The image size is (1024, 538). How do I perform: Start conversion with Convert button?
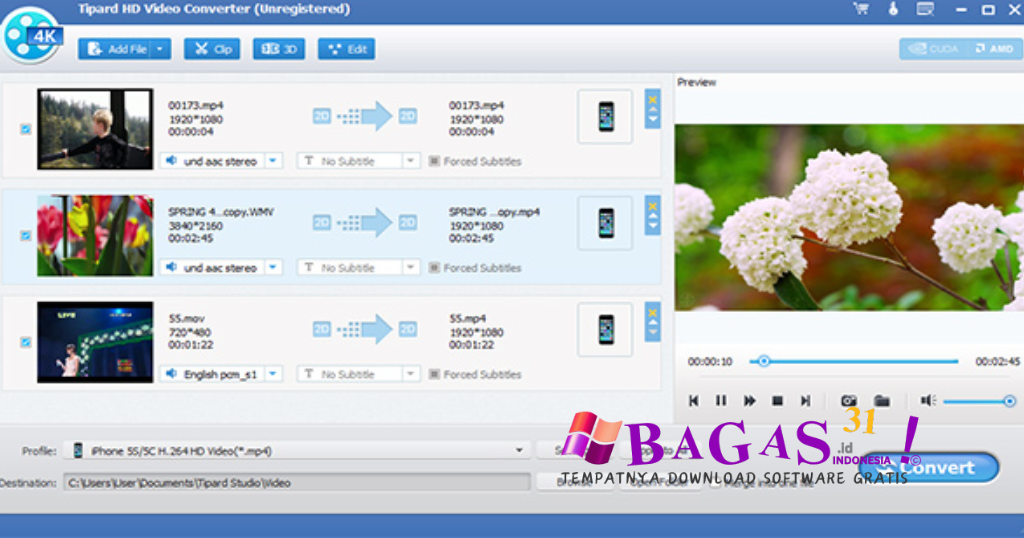tap(929, 467)
